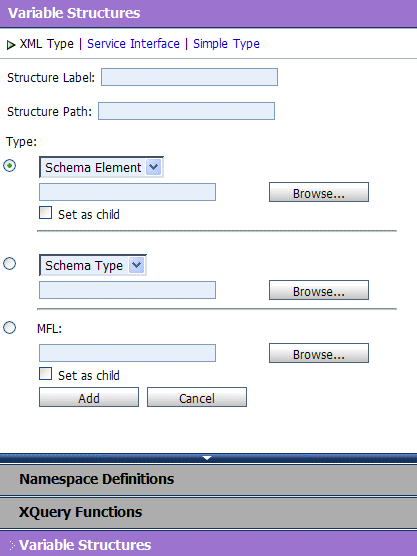
Task: Click the Structure Path input field
Action: (187, 111)
